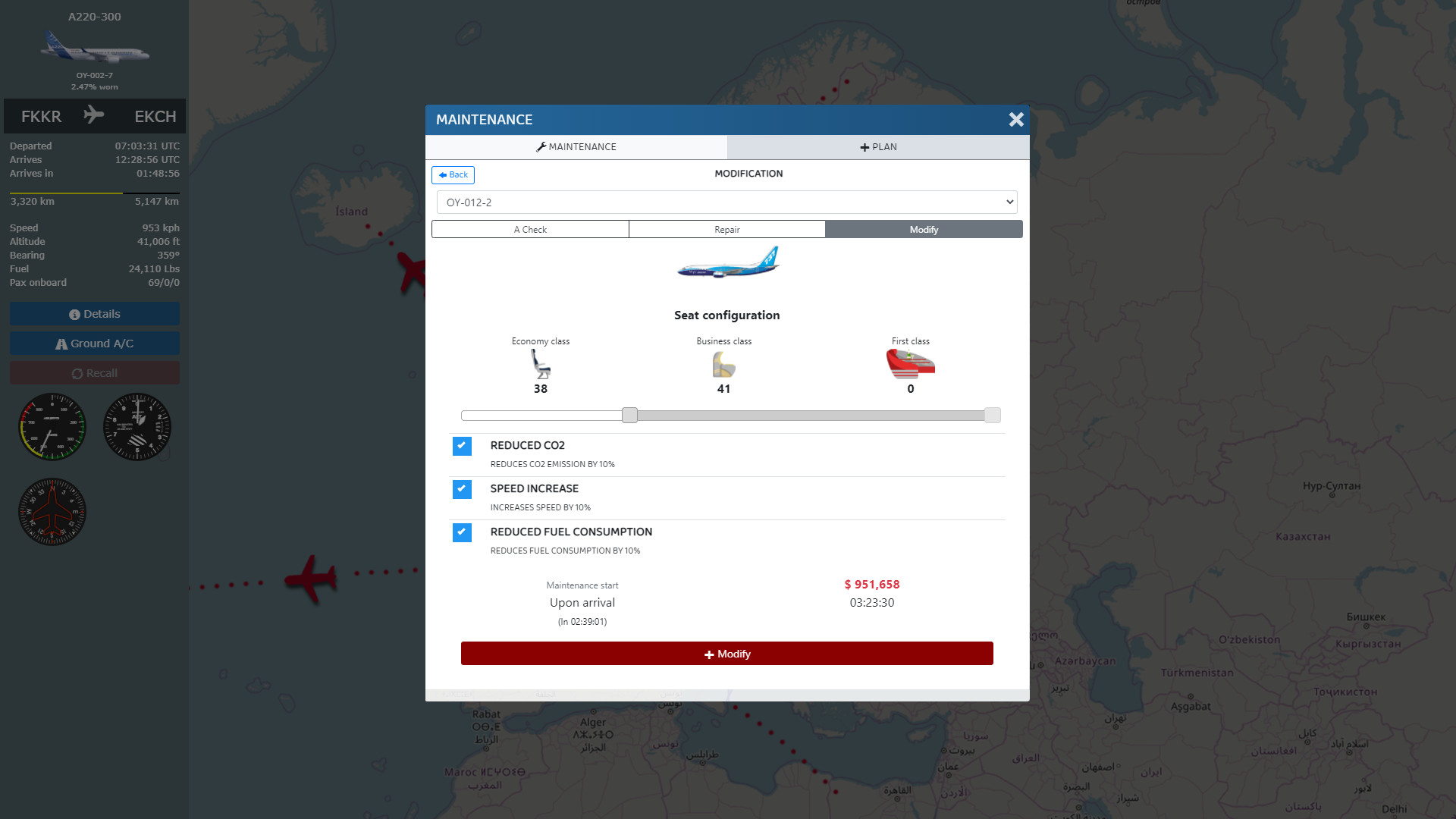Toggle the Reduced CO2 checkbox off

(461, 446)
